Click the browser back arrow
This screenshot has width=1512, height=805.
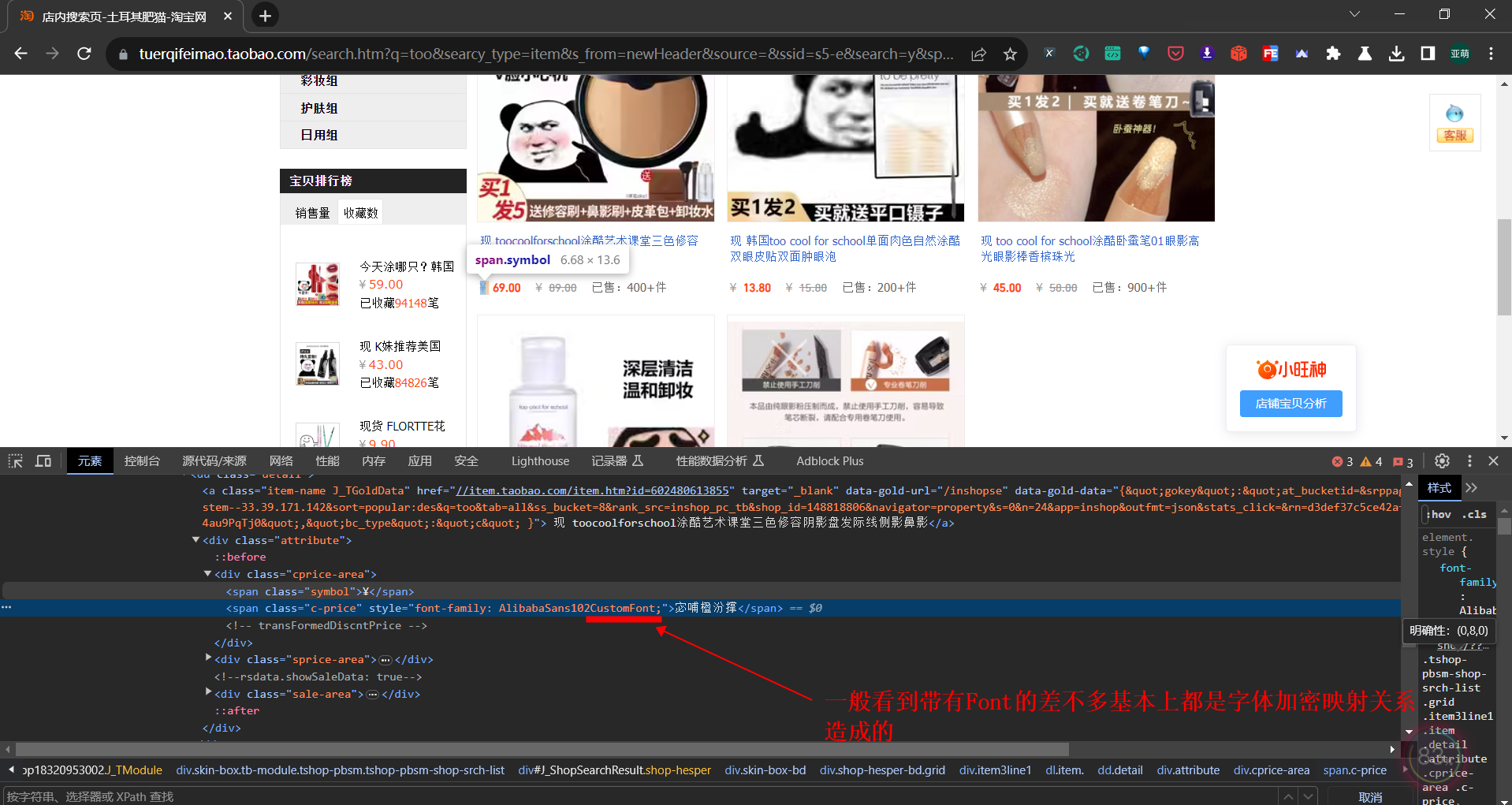tap(21, 54)
